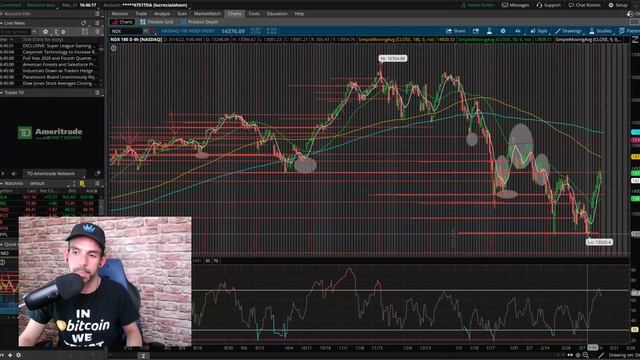Open the Drawings menu
This screenshot has height=360, width=640.
click(x=568, y=31)
